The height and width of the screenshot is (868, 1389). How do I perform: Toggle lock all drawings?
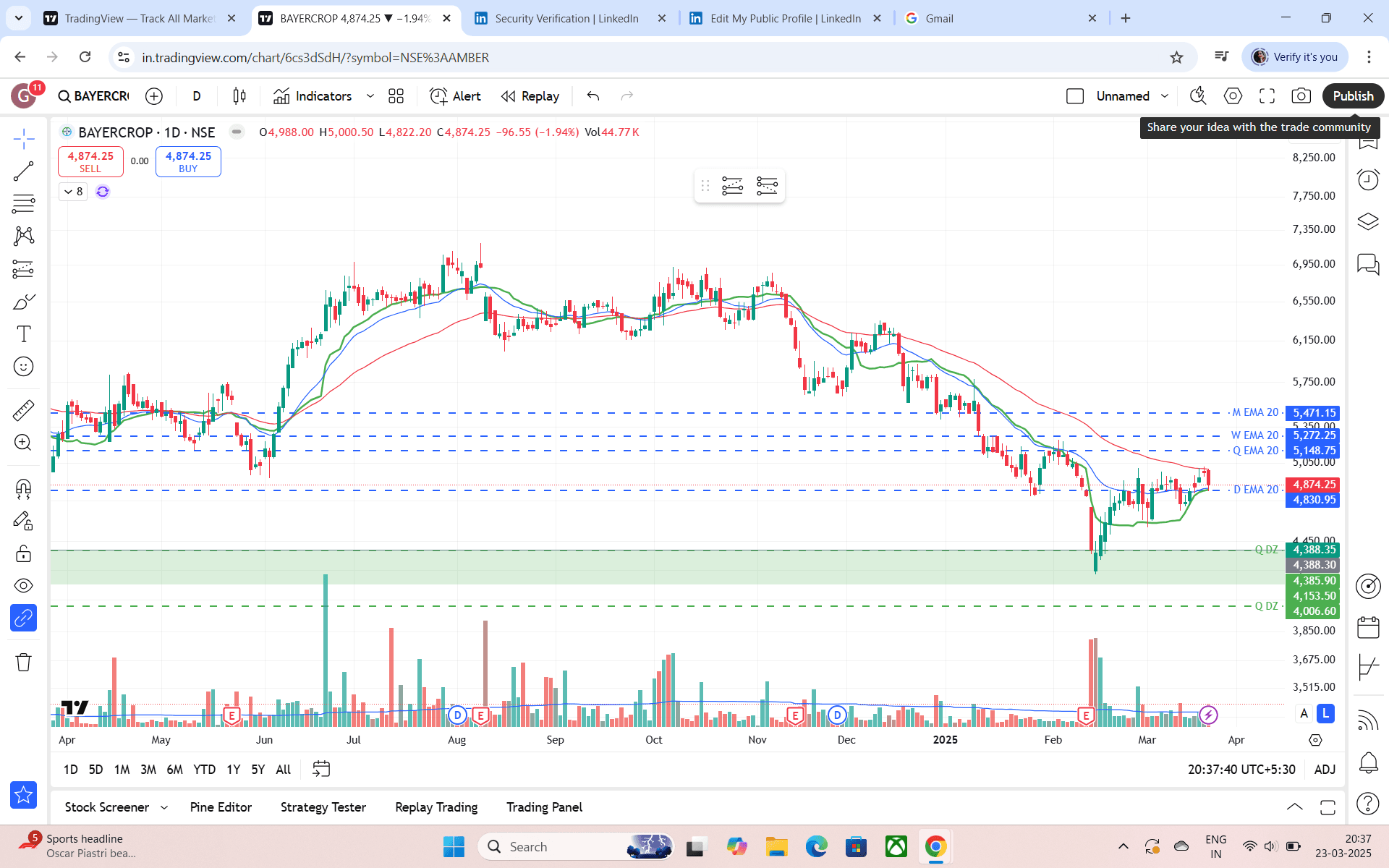tap(23, 554)
